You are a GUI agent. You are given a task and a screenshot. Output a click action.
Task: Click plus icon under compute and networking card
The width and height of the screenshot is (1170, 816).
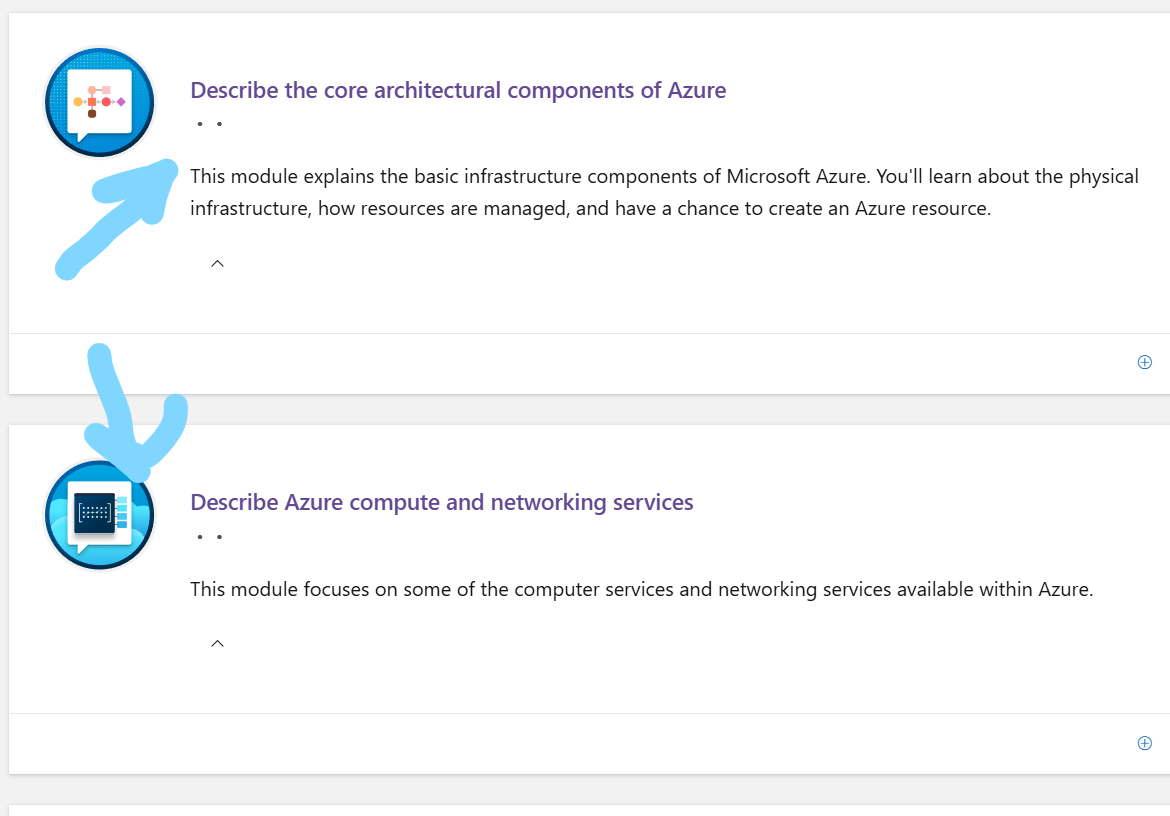[1145, 743]
